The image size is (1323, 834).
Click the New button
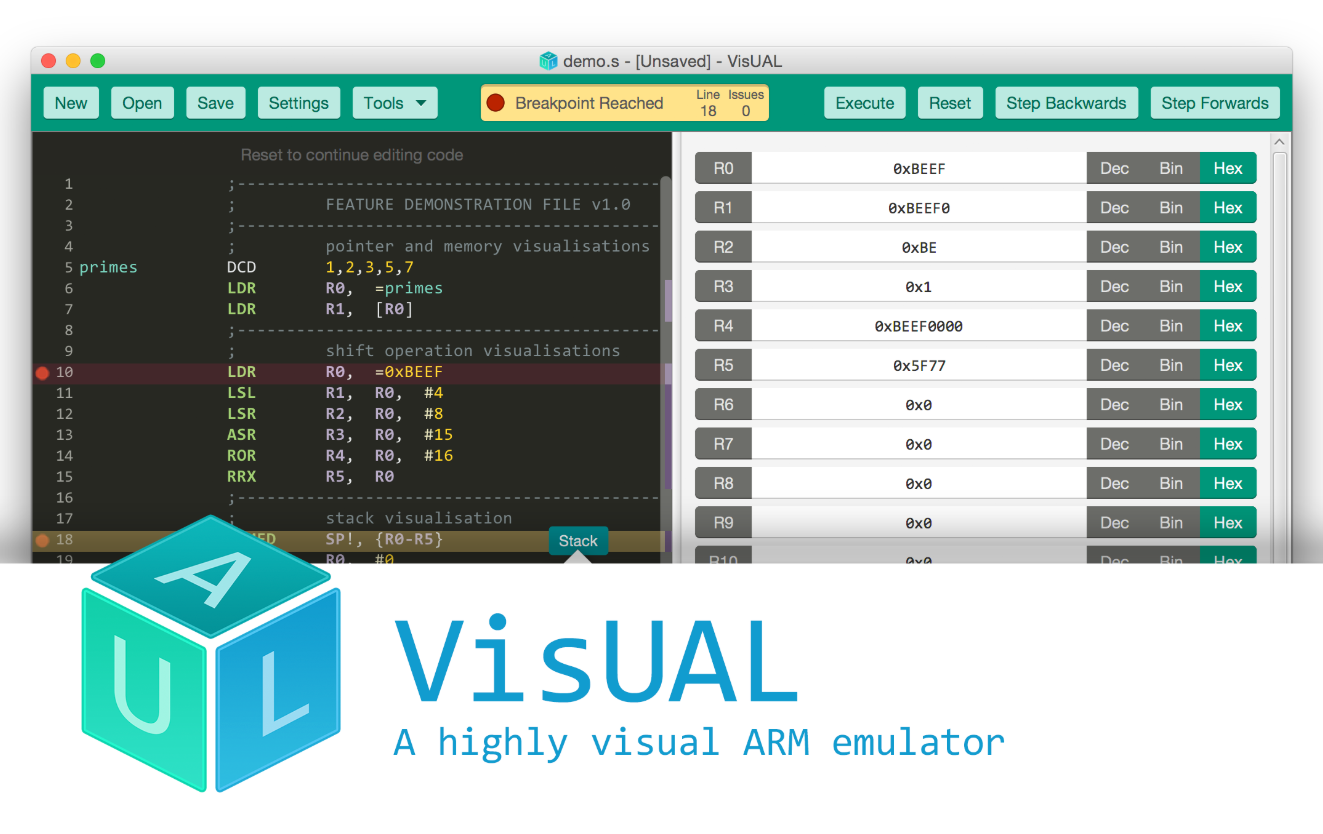(x=71, y=103)
